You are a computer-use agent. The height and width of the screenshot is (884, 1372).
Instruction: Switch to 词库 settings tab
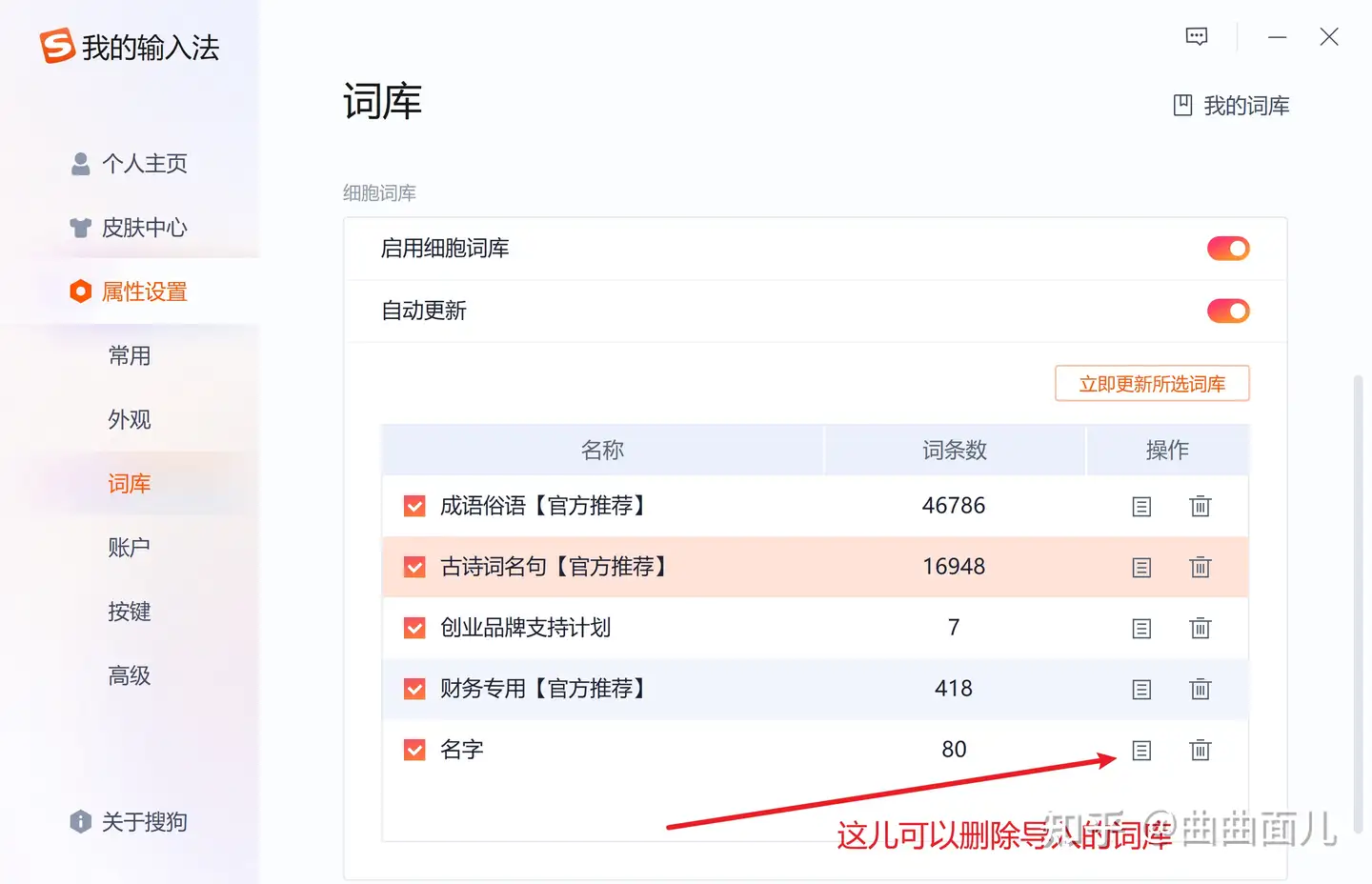[130, 484]
